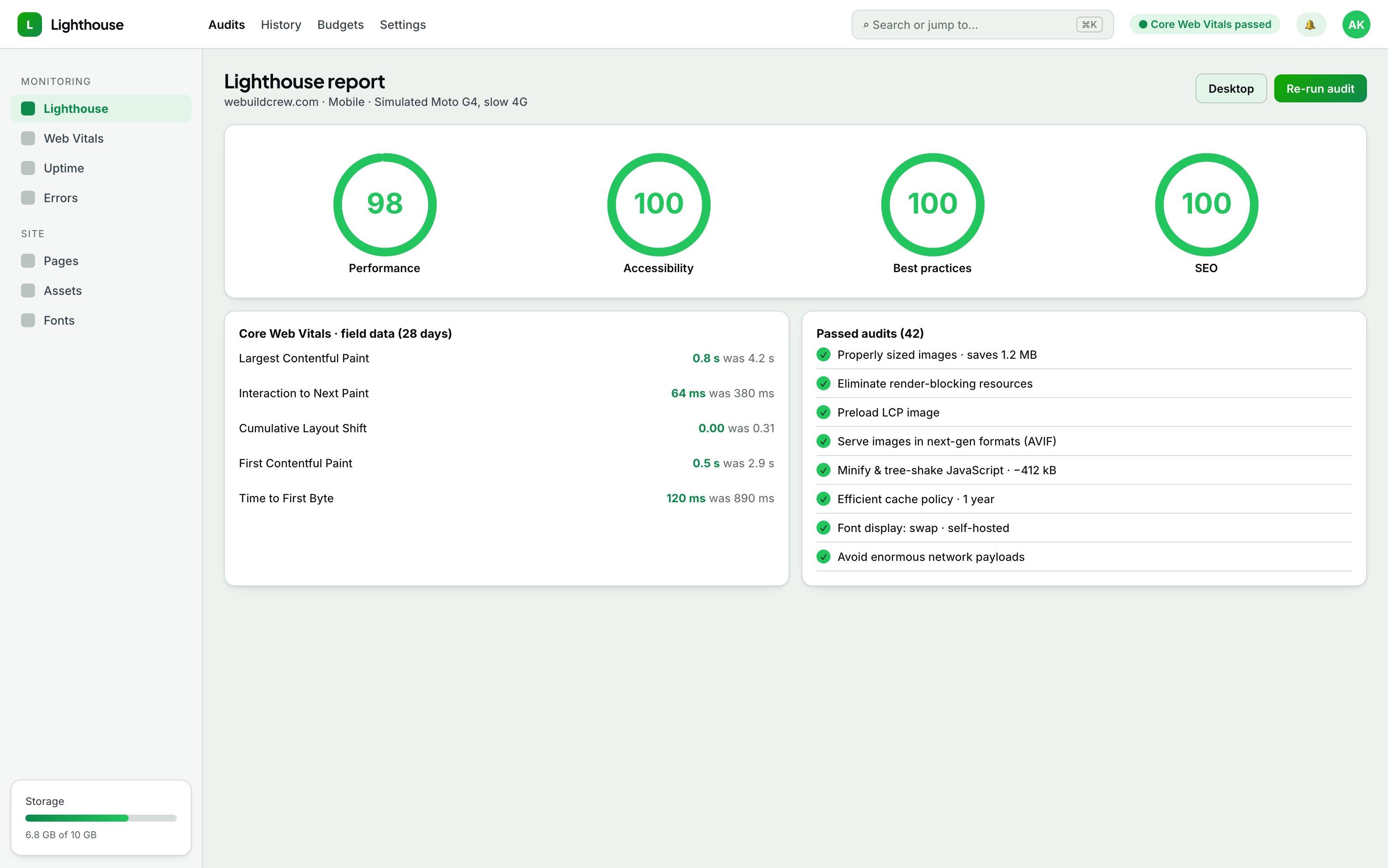Image resolution: width=1388 pixels, height=868 pixels.
Task: Click check icon beside Serve images in next-gen formats
Action: point(823,441)
